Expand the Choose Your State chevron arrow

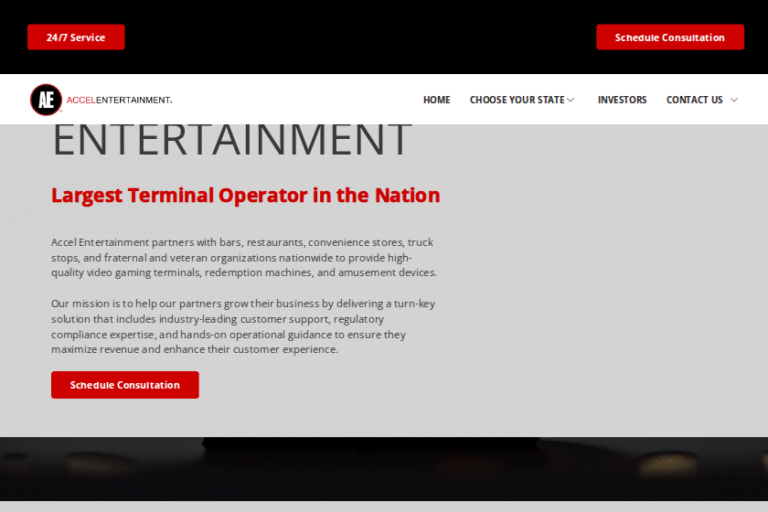pyautogui.click(x=571, y=100)
